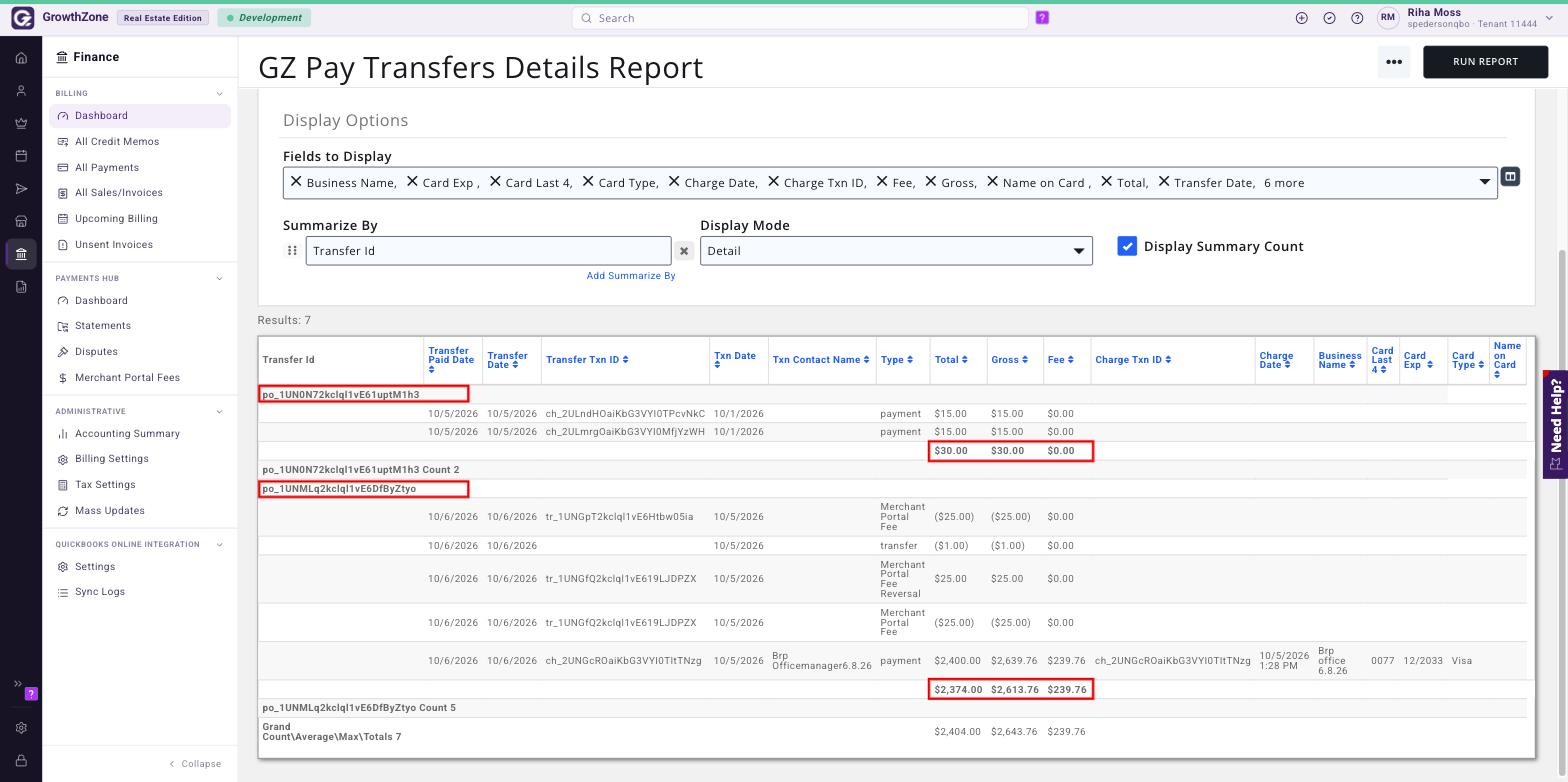Click the Summarize By Transfer Id field
The height and width of the screenshot is (782, 1568).
click(489, 251)
